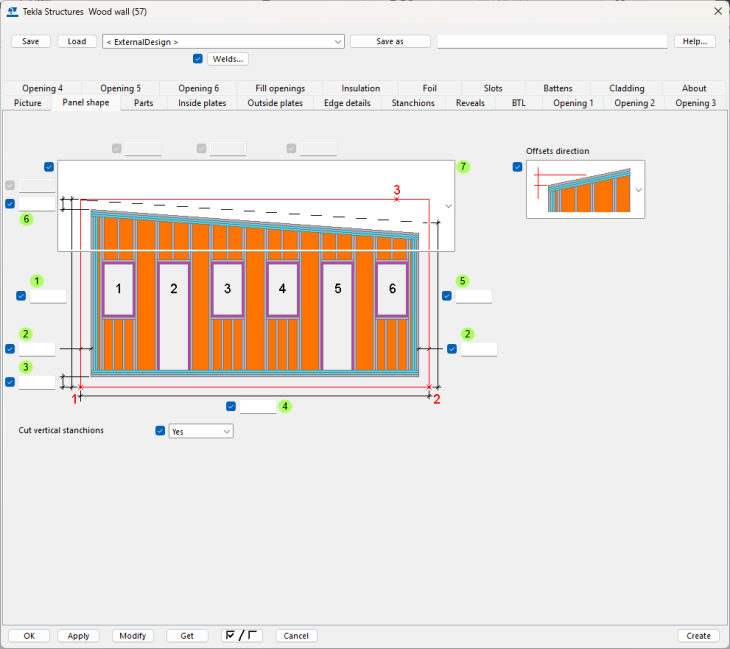Click opening number 1 in wall diagram
This screenshot has width=730, height=649.
(x=118, y=289)
